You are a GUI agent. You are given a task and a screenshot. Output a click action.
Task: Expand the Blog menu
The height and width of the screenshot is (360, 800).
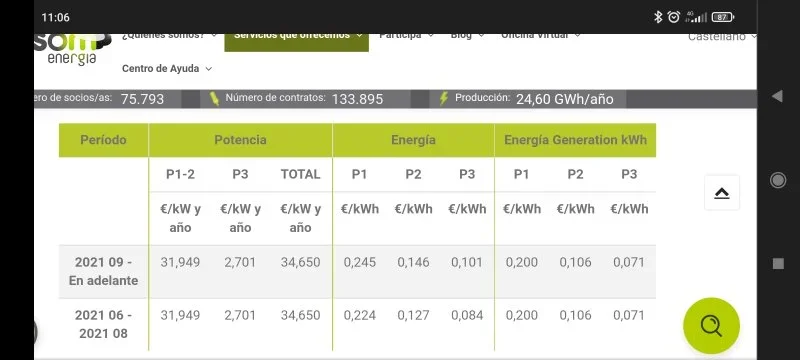(x=467, y=36)
